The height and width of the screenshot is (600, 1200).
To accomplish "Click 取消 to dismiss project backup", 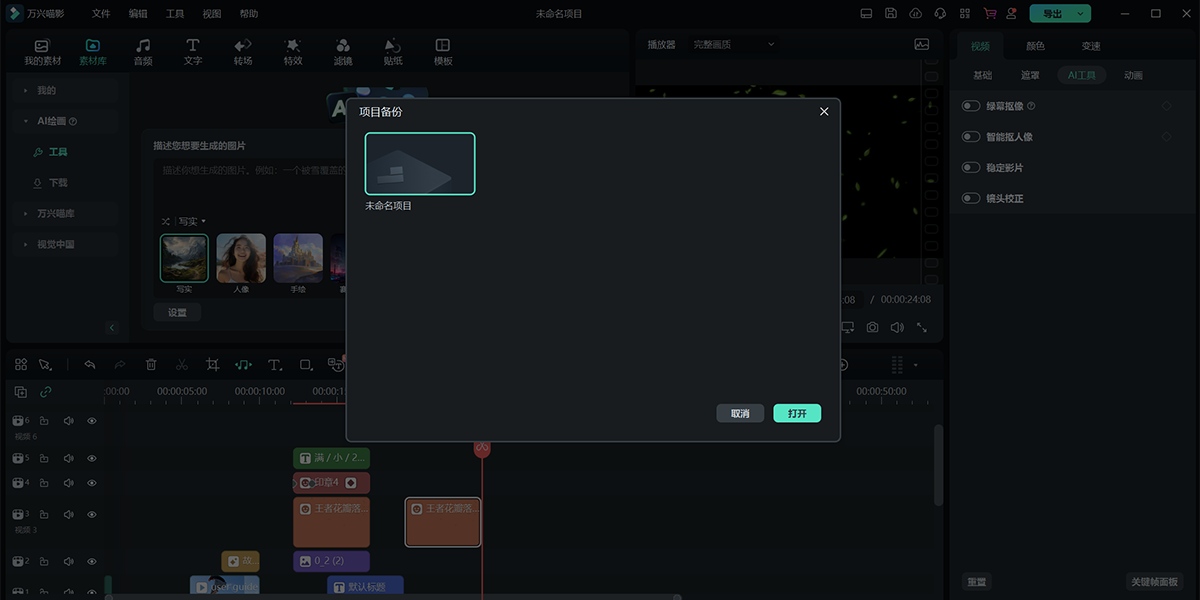I will point(740,413).
